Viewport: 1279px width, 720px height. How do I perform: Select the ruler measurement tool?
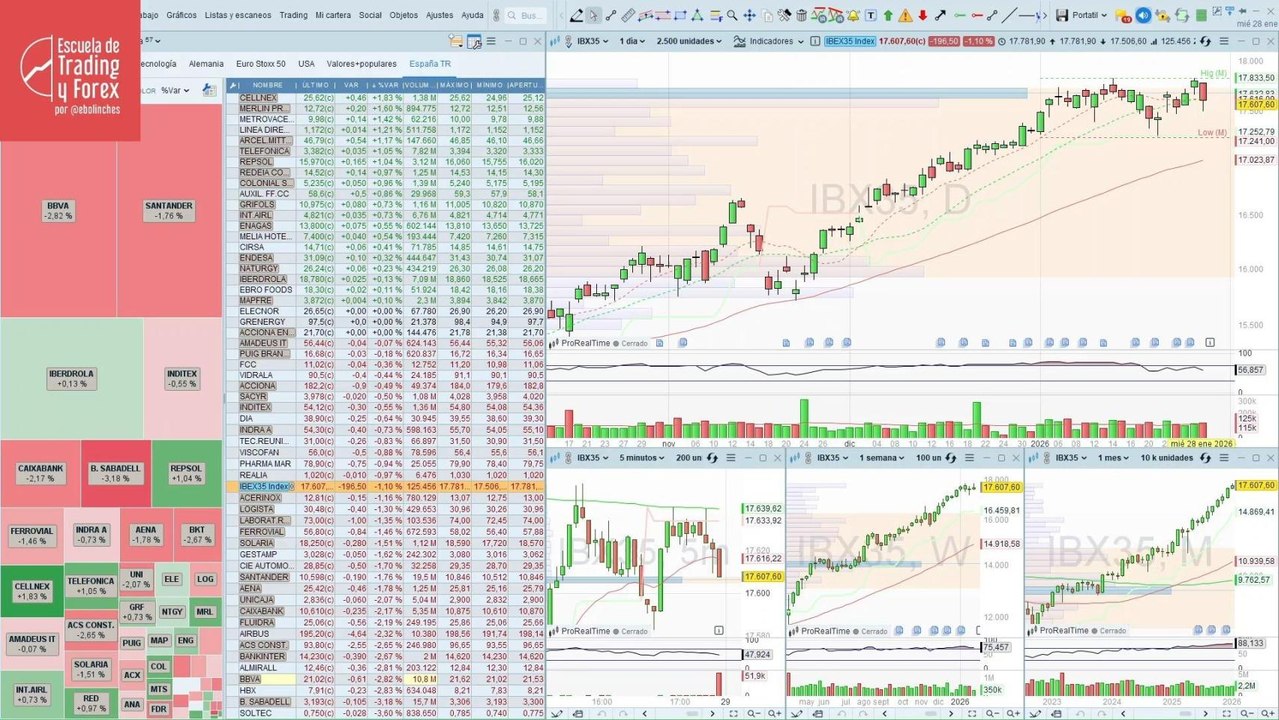tap(628, 15)
